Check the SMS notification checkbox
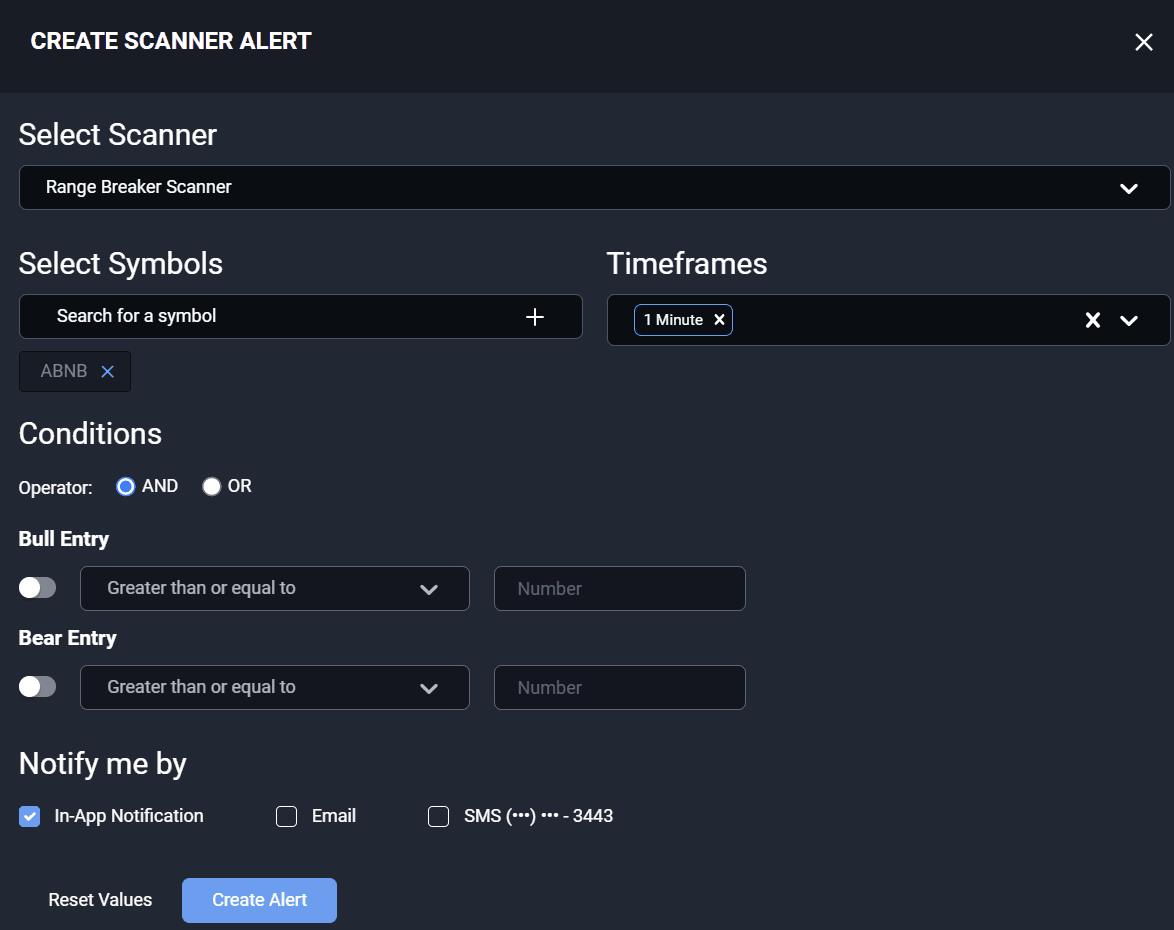 [439, 816]
